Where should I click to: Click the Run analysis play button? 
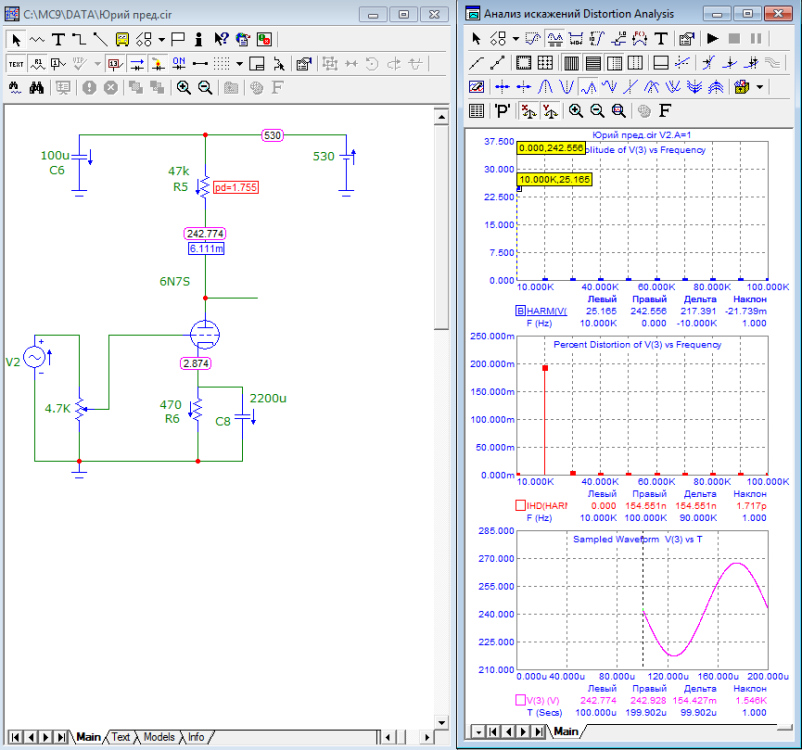[713, 39]
